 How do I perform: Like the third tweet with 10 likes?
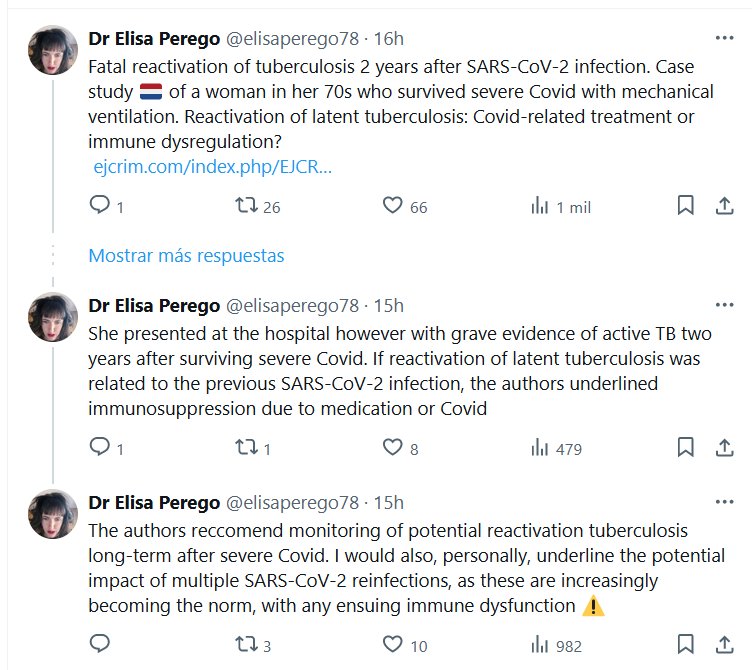point(393,645)
